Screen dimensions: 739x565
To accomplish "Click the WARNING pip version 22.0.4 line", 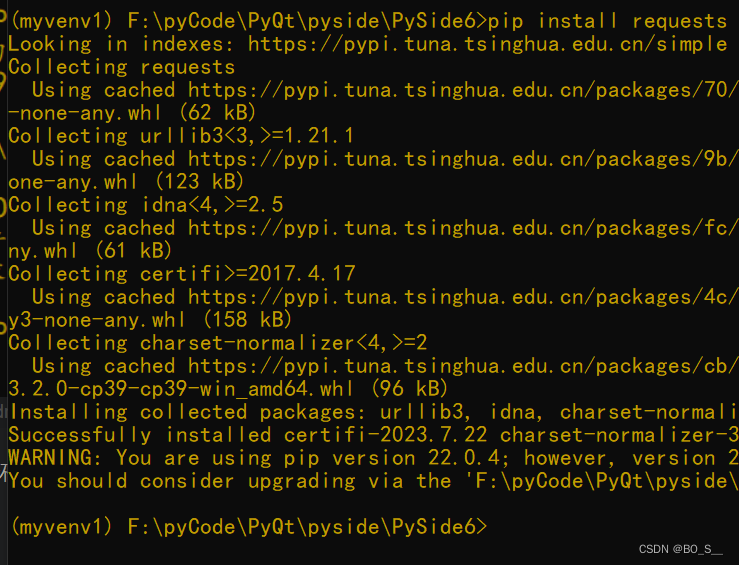I will coord(372,457).
